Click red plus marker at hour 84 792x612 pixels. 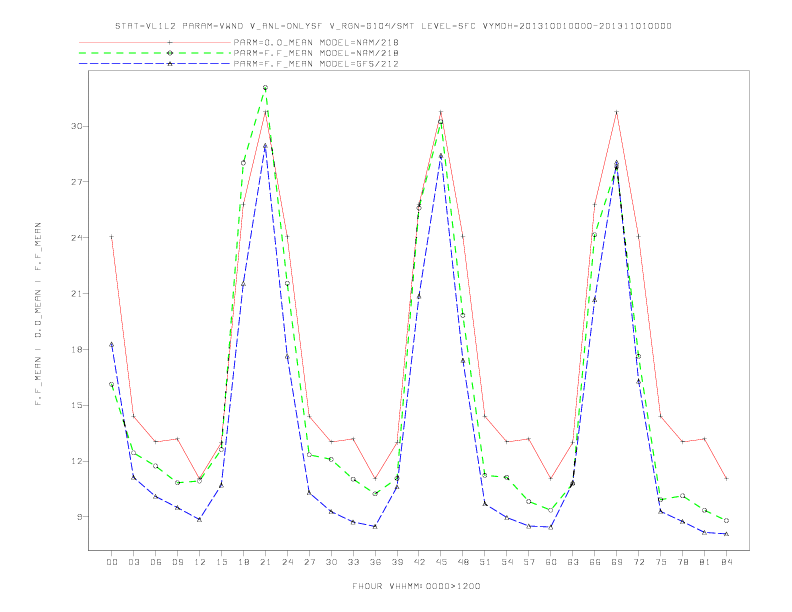726,478
